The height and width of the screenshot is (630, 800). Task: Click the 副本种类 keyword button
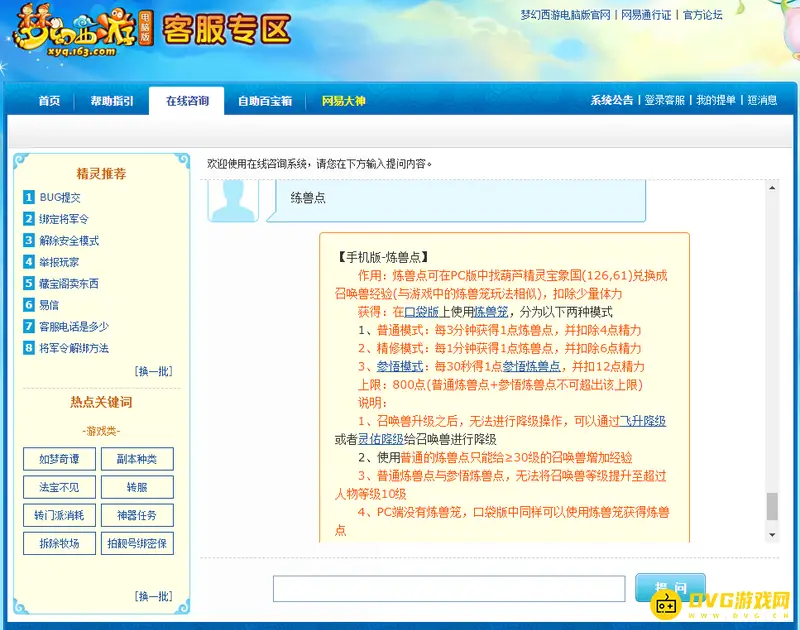(137, 459)
